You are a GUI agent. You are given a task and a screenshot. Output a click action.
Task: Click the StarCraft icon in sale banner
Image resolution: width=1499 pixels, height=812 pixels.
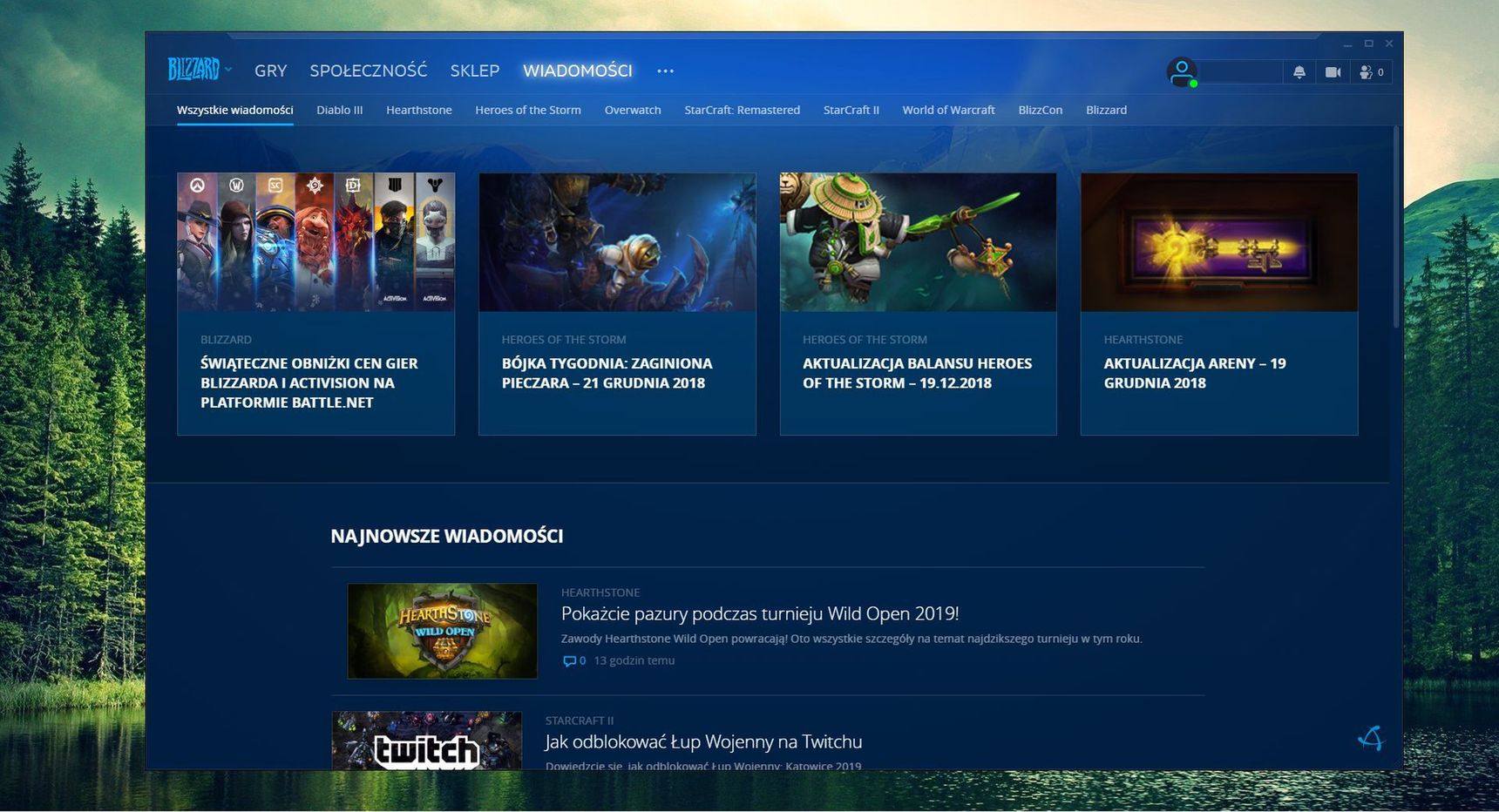275,185
